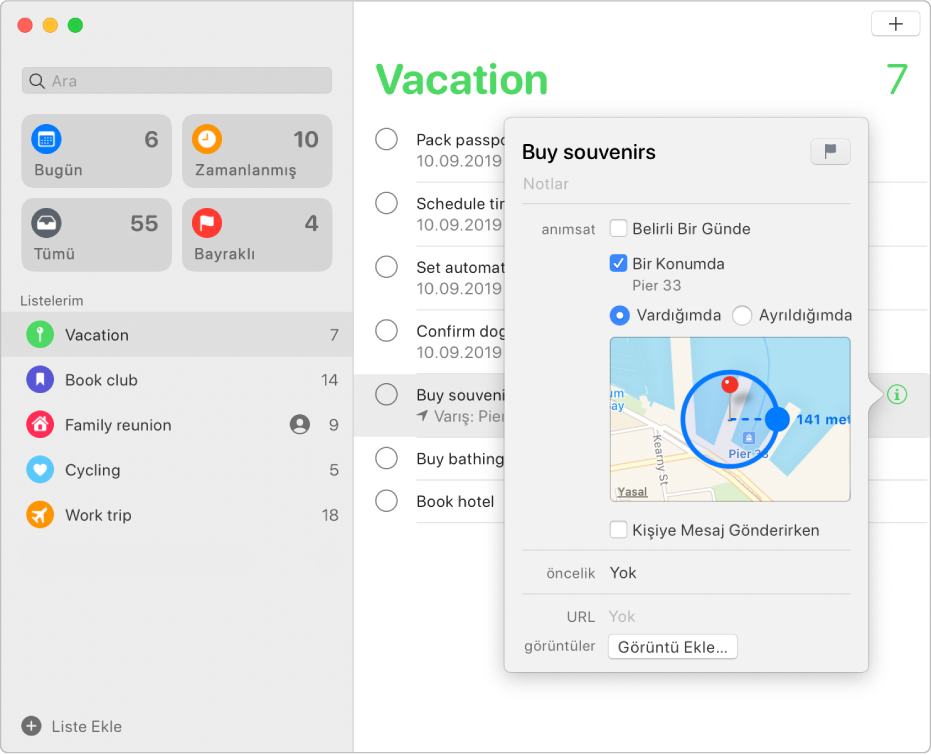Mark Book hotel as complete
Image resolution: width=931 pixels, height=755 pixels.
click(x=387, y=501)
